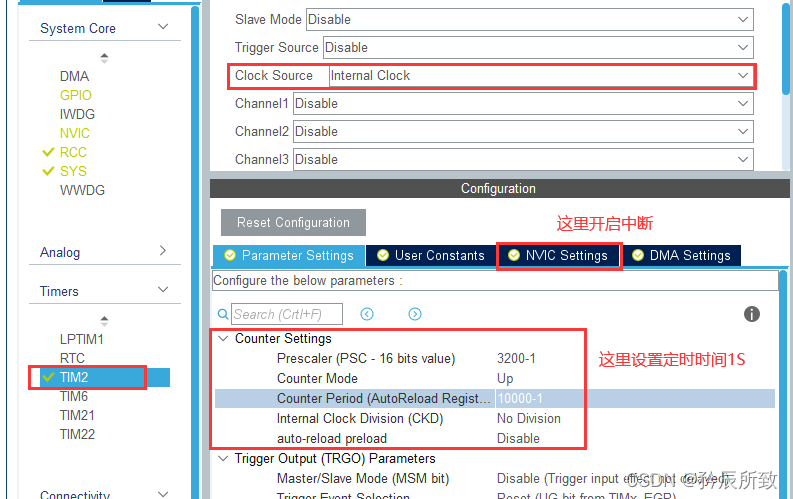Switch to Parameter Settings tab
793x499 pixels.
[289, 255]
